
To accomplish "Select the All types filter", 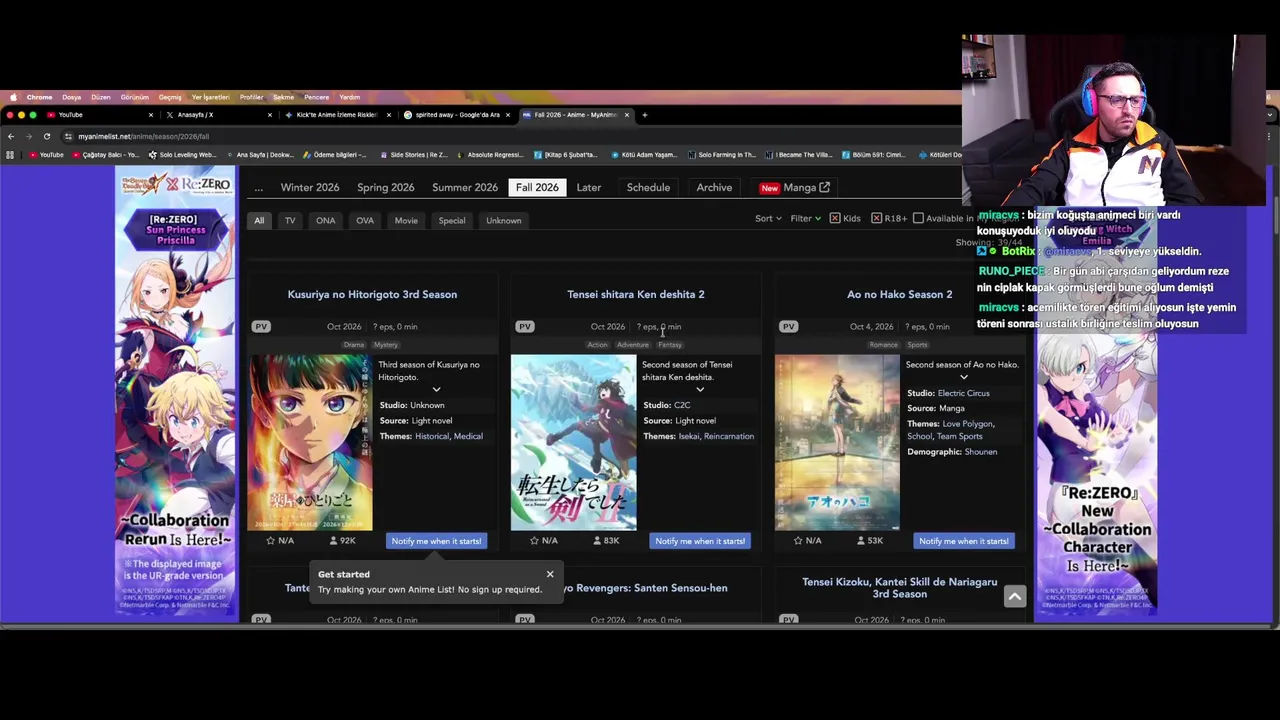I will [259, 220].
